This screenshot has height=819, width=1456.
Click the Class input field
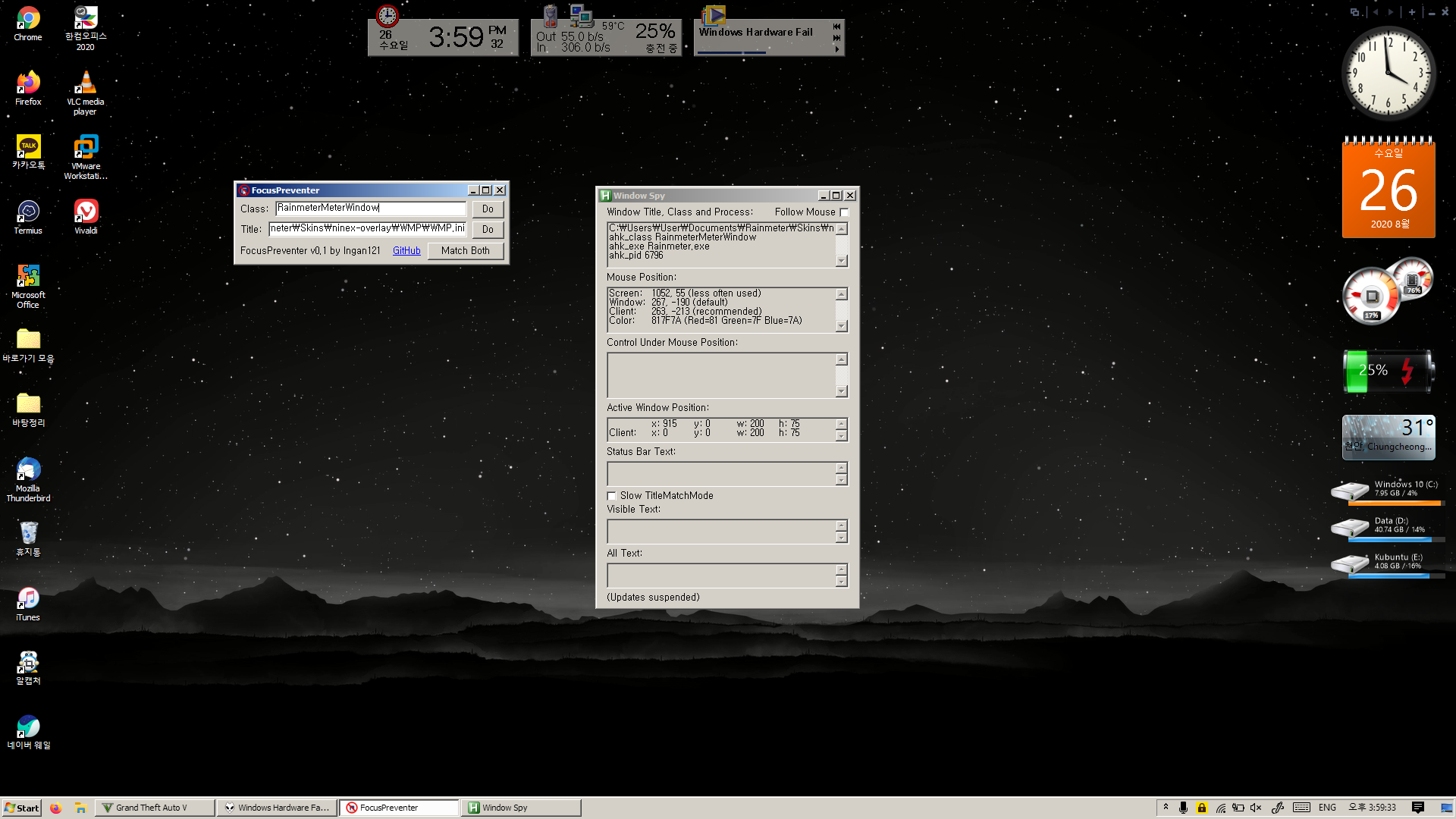point(371,209)
